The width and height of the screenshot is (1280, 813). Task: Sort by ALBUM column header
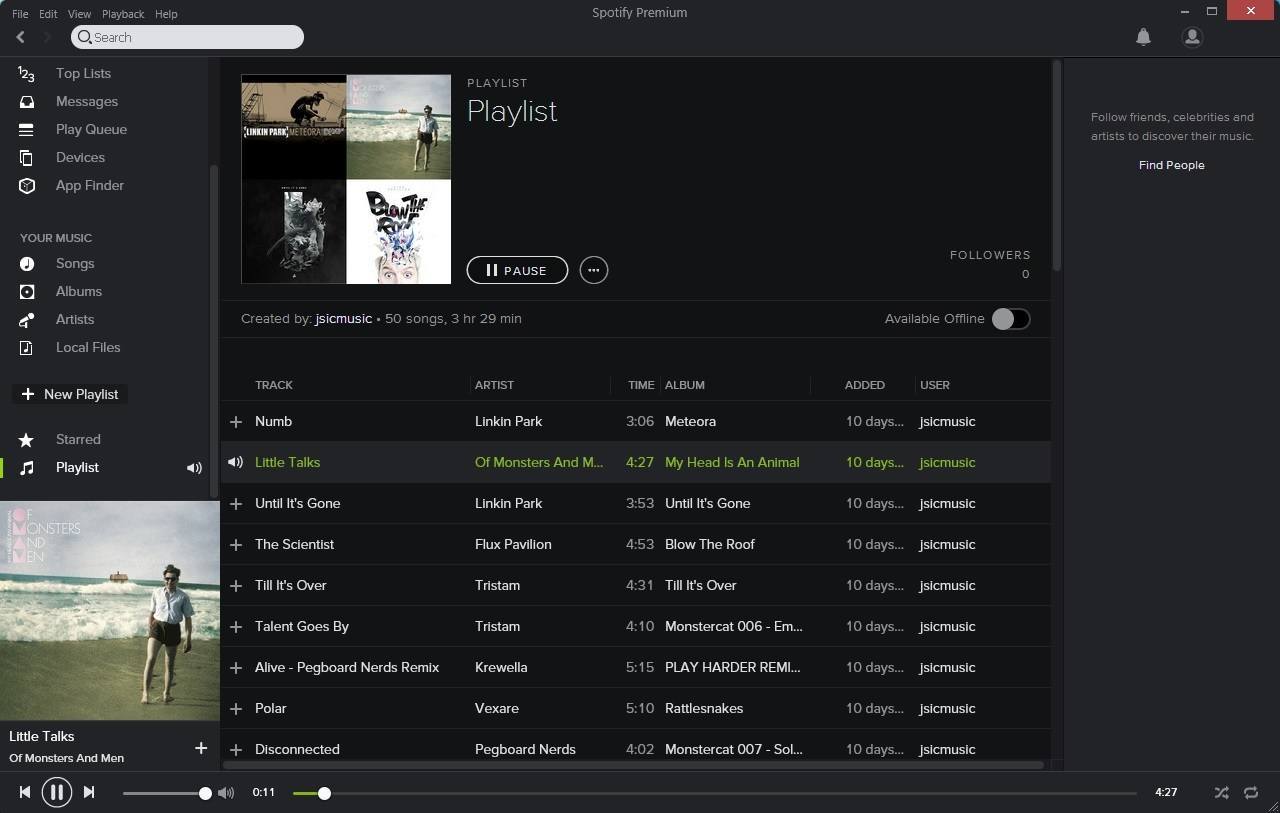pyautogui.click(x=685, y=385)
